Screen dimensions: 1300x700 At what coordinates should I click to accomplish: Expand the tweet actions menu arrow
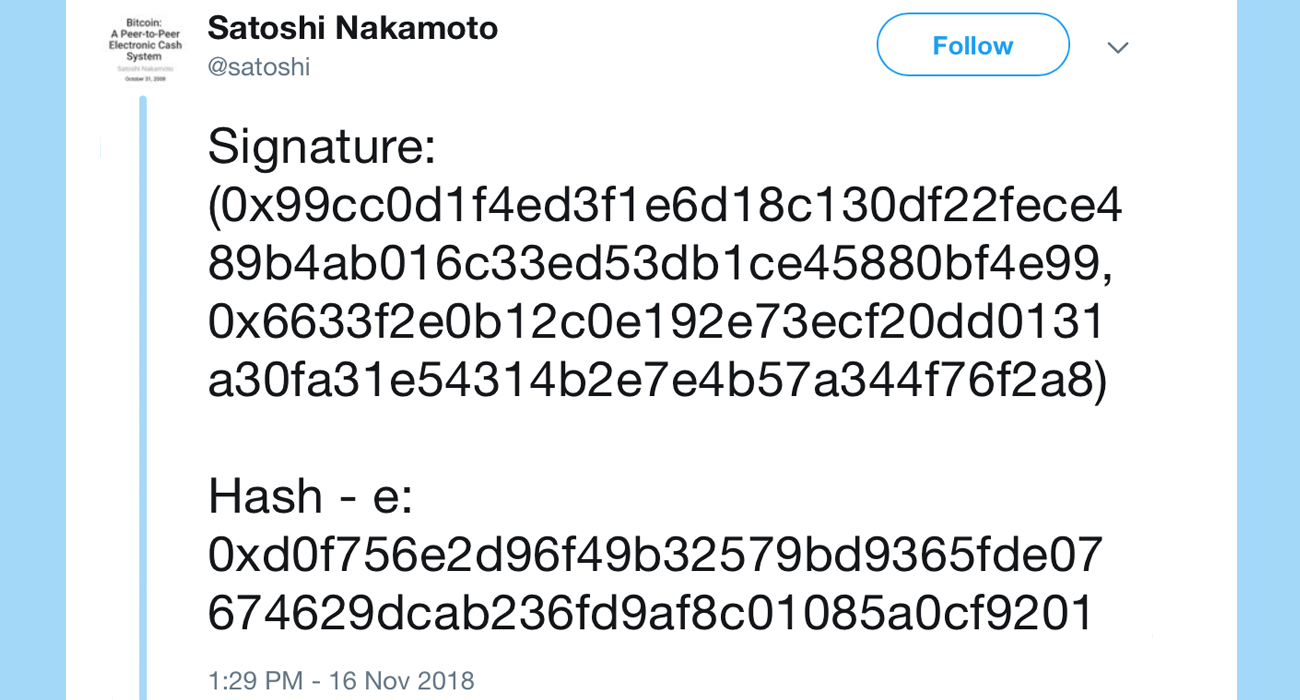1118,46
